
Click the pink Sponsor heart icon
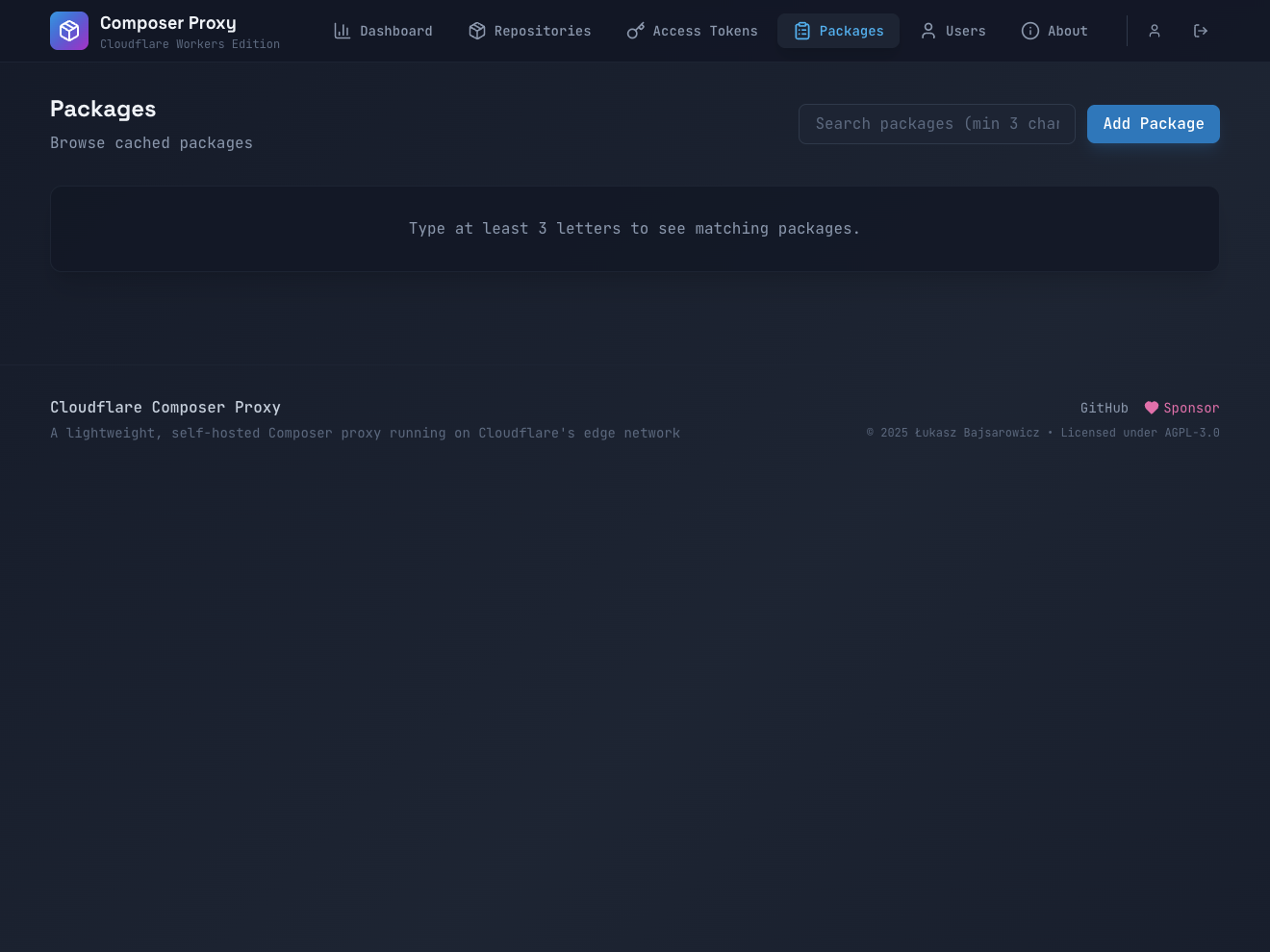[x=1151, y=408]
